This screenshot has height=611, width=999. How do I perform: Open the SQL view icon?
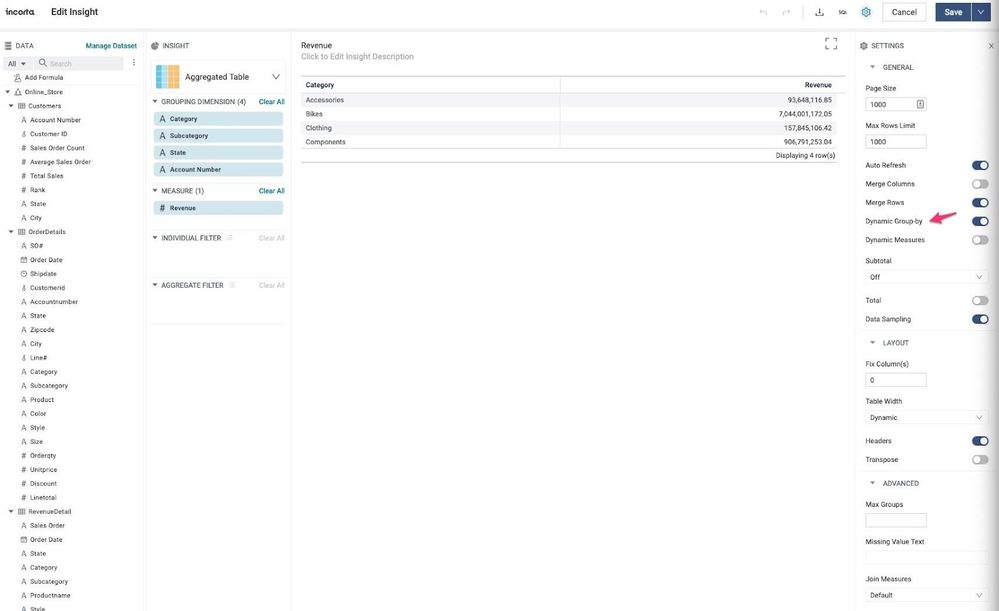(842, 12)
